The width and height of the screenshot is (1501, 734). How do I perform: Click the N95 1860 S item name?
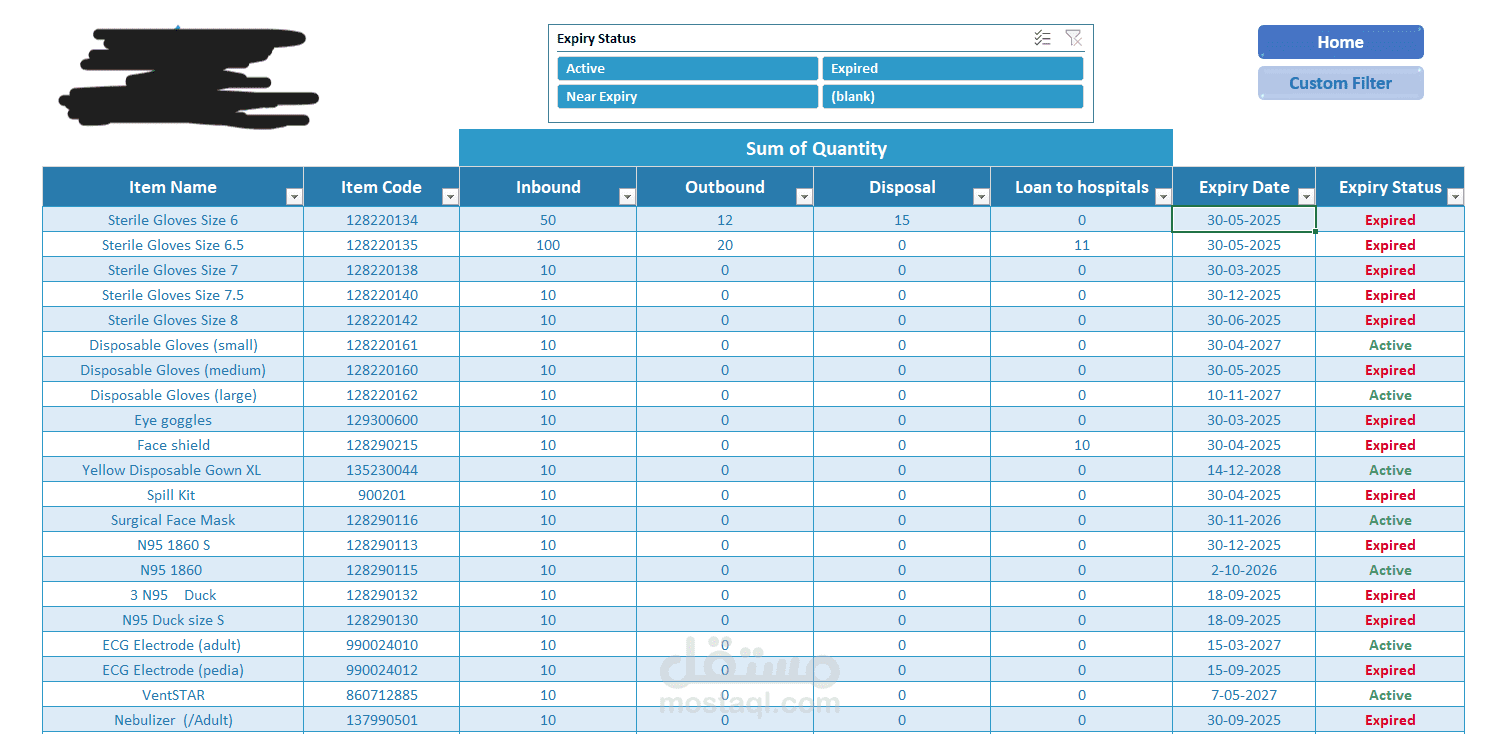click(x=173, y=545)
